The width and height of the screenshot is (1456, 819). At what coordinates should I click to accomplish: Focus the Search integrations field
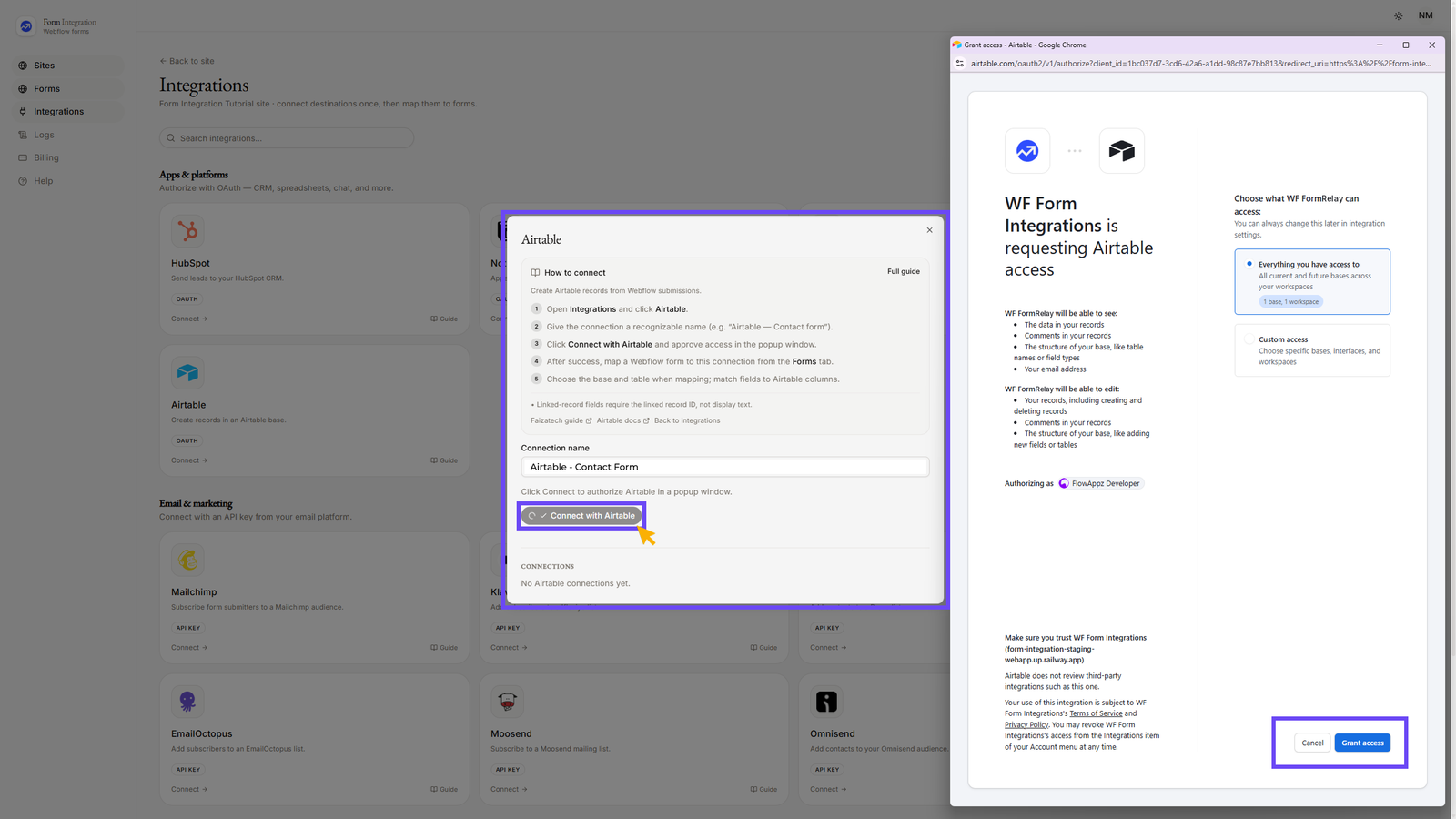tap(287, 138)
